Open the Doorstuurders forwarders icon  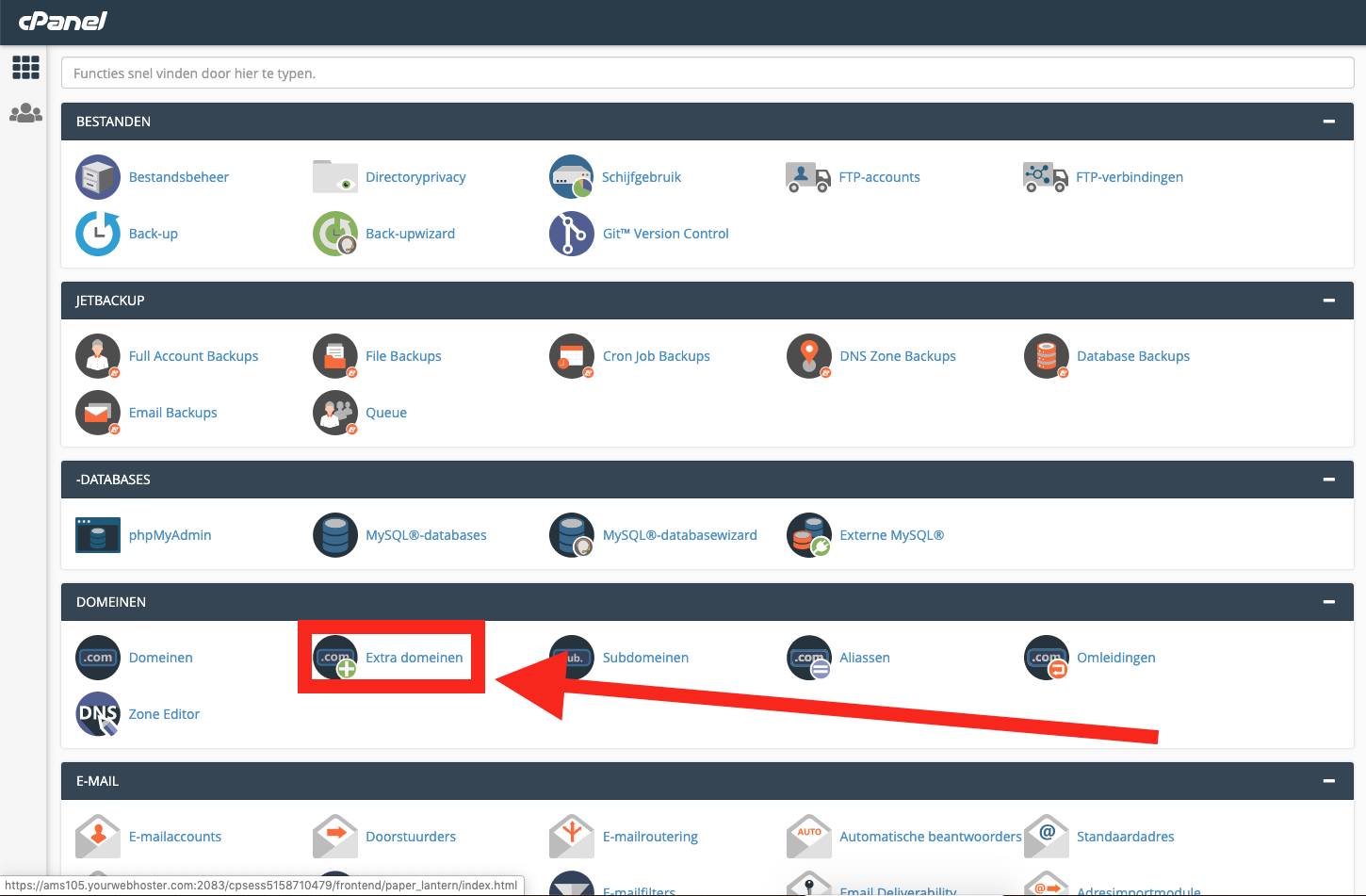[335, 837]
